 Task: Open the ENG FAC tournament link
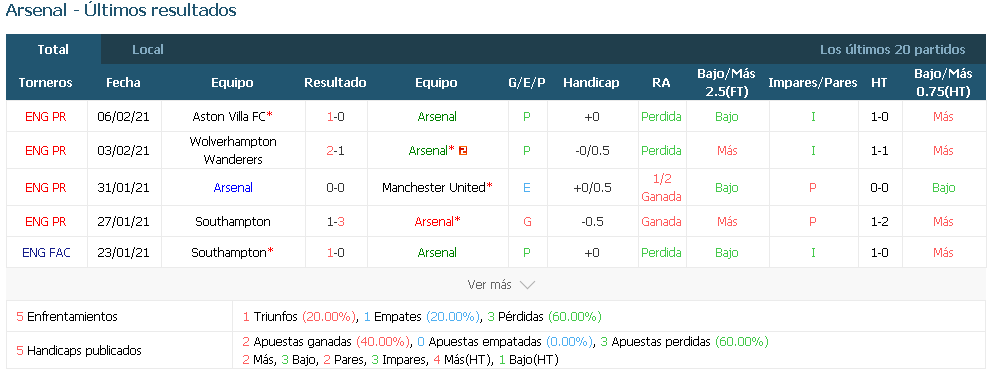pyautogui.click(x=46, y=253)
